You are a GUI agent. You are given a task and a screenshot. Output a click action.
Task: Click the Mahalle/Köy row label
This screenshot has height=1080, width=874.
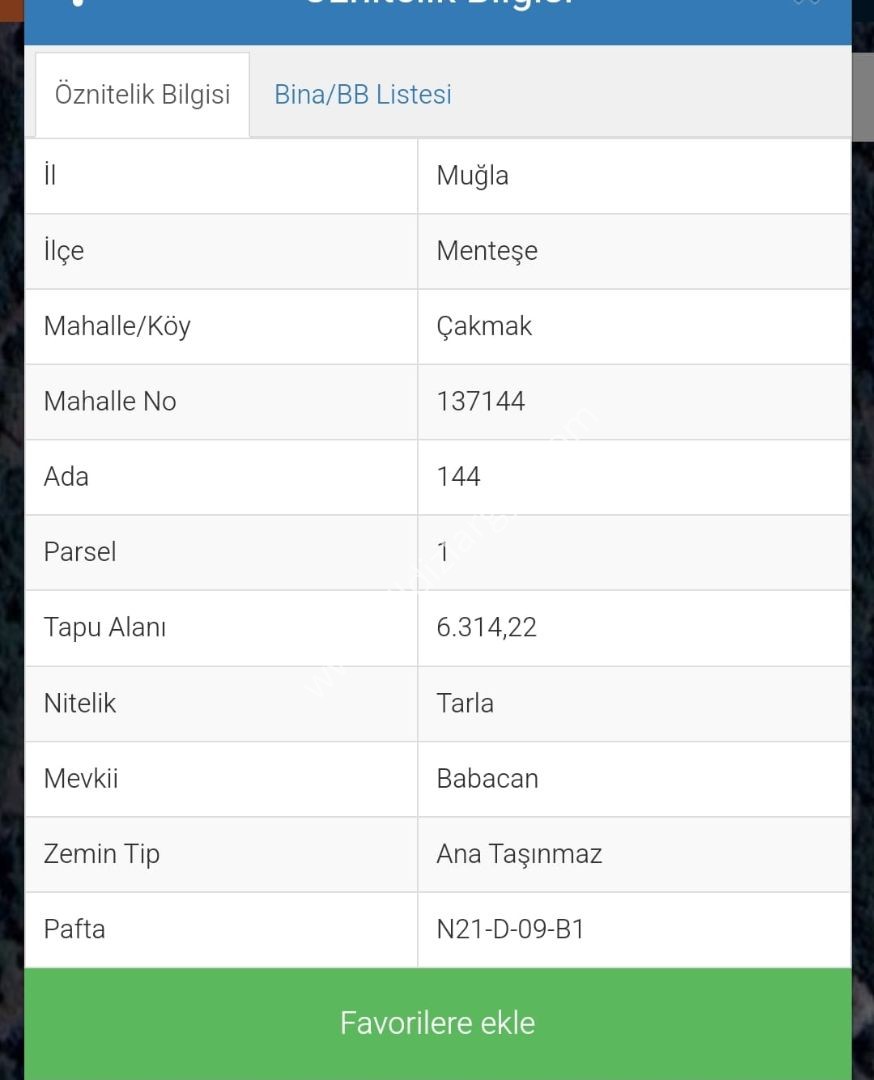(117, 326)
